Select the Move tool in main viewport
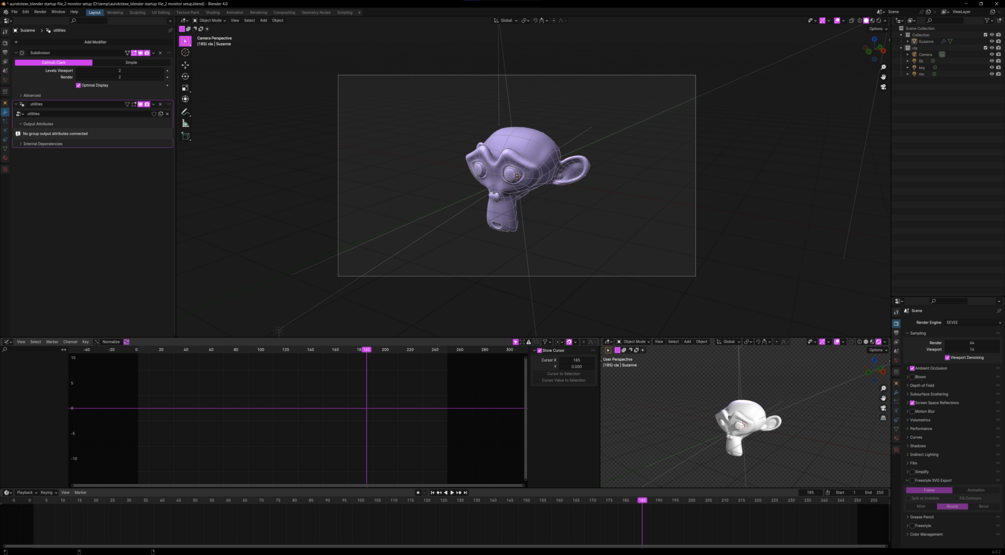Viewport: 1005px width, 555px height. tap(185, 65)
